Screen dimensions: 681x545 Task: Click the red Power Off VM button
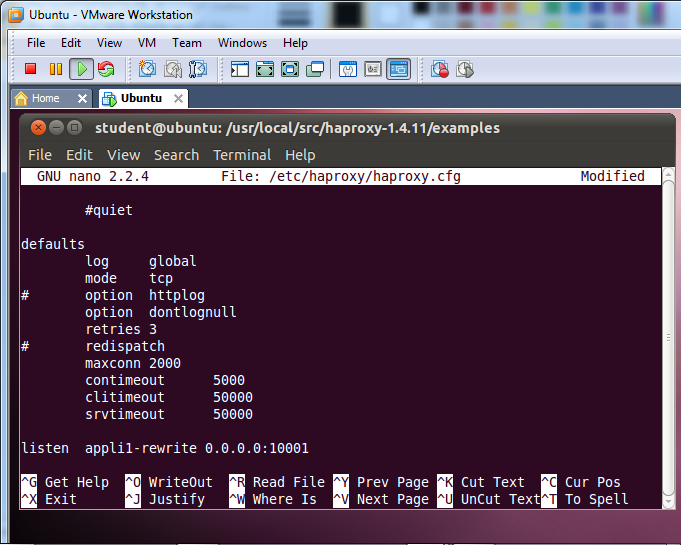click(30, 69)
